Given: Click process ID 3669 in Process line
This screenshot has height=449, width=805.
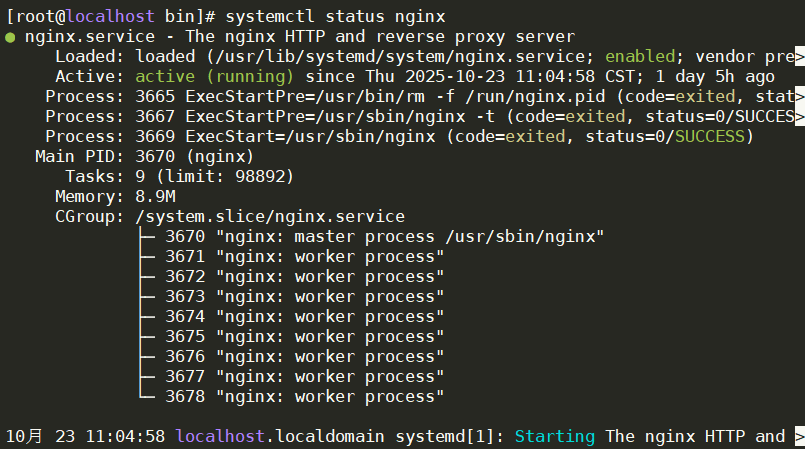Looking at the screenshot, I should click(x=155, y=136).
